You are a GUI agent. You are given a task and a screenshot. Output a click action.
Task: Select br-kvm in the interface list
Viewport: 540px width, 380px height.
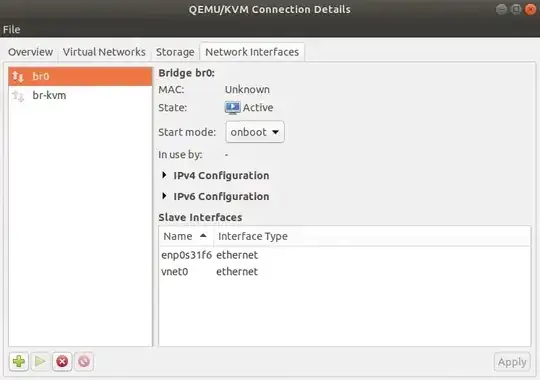click(80, 95)
